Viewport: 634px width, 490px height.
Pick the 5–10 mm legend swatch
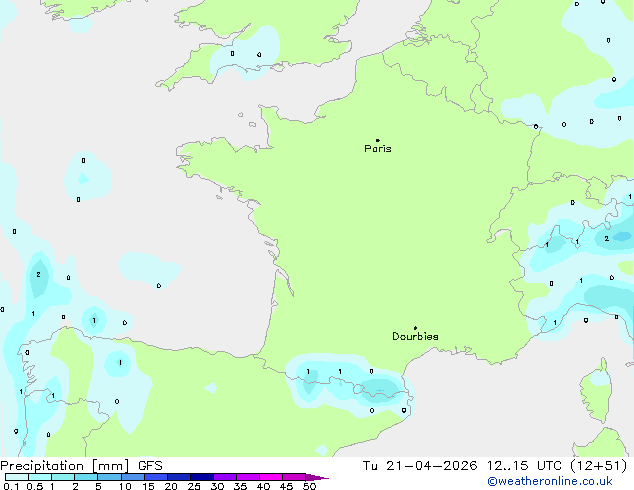(109, 477)
